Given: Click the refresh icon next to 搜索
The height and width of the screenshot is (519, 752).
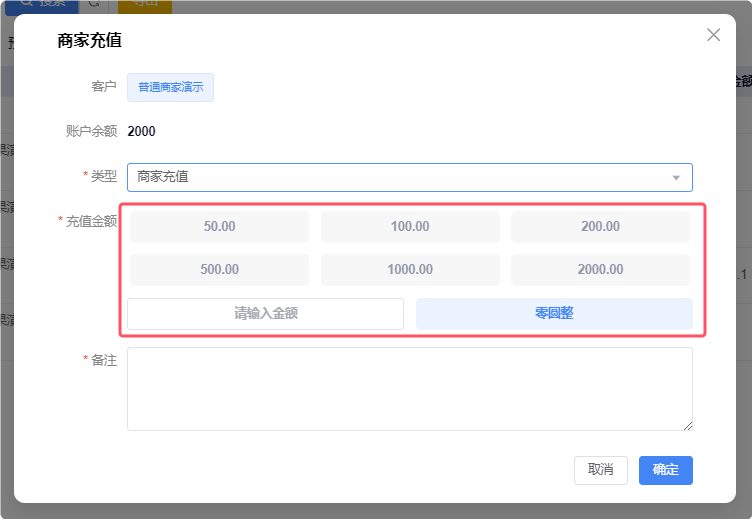Looking at the screenshot, I should (x=93, y=4).
